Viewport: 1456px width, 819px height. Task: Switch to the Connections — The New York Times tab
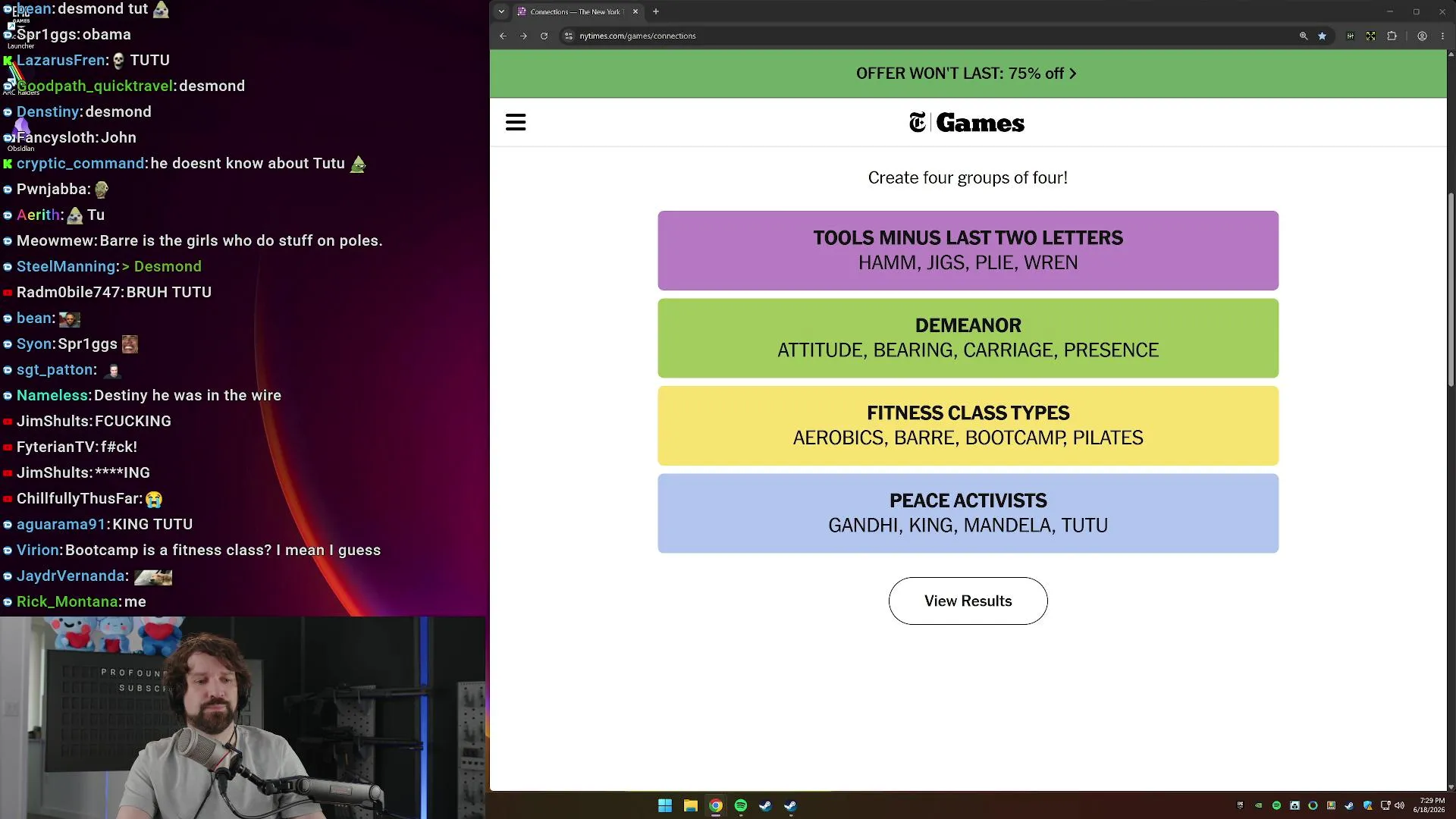pos(578,11)
